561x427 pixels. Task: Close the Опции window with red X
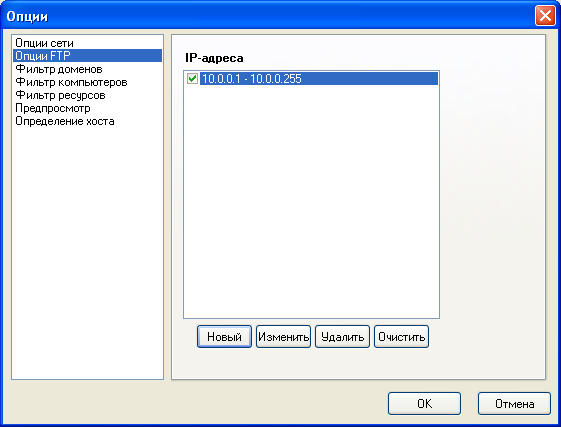click(x=545, y=16)
